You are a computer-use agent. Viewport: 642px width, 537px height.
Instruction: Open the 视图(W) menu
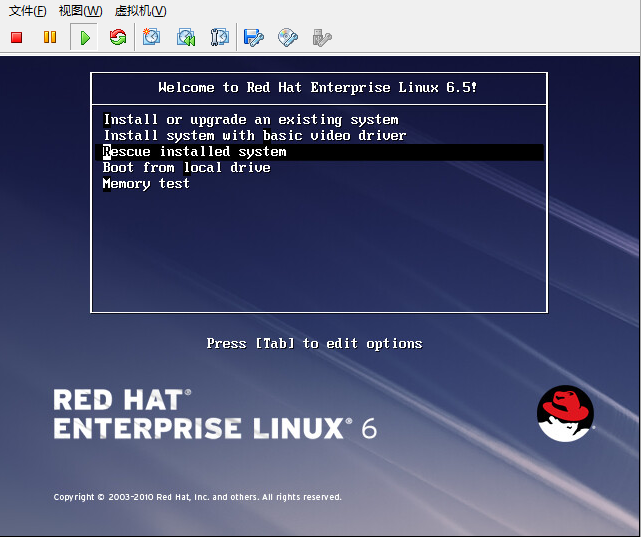pyautogui.click(x=80, y=11)
